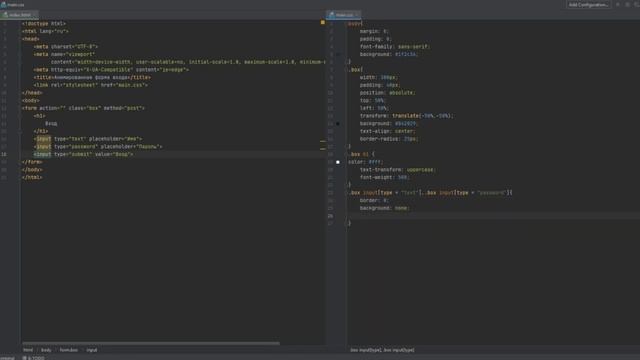
Task: Click the border: 0 line in main.css
Action: tap(374, 200)
